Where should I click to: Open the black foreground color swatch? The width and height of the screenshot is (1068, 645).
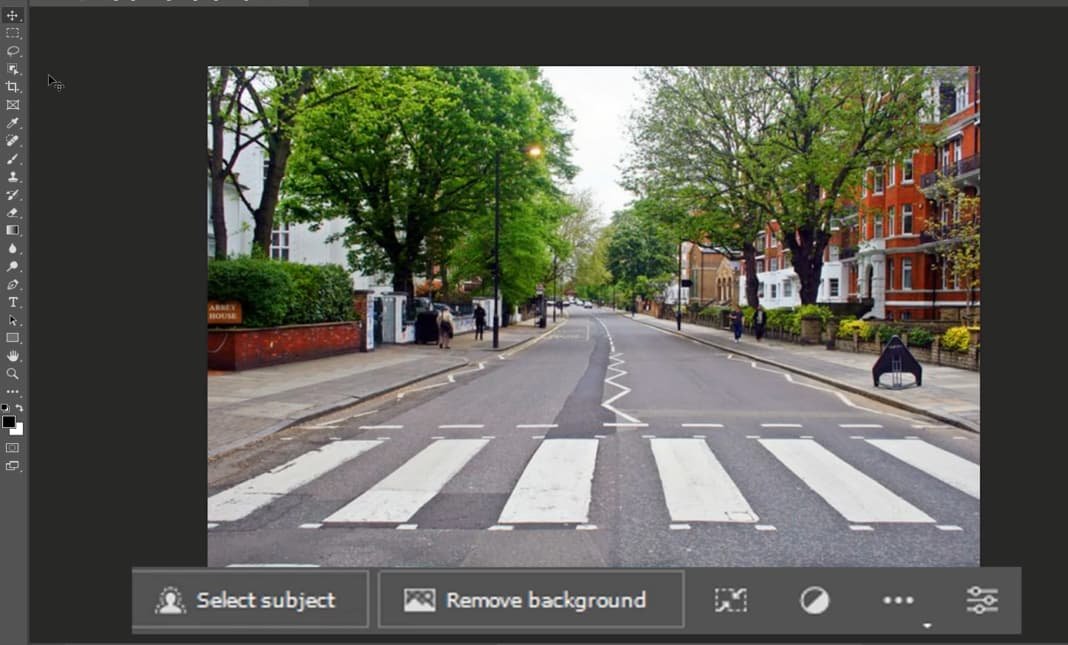tap(8, 422)
